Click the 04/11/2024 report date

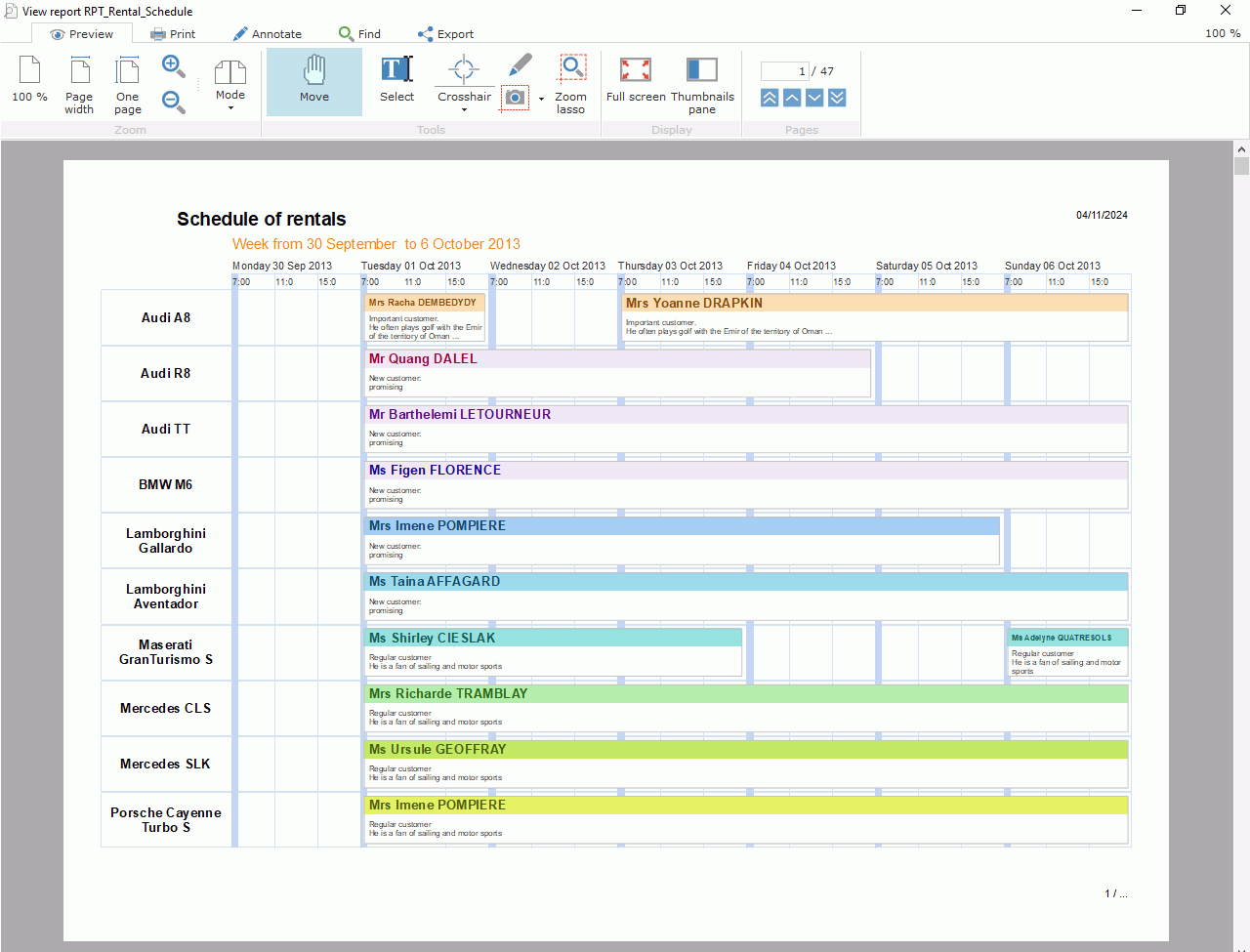[1102, 215]
